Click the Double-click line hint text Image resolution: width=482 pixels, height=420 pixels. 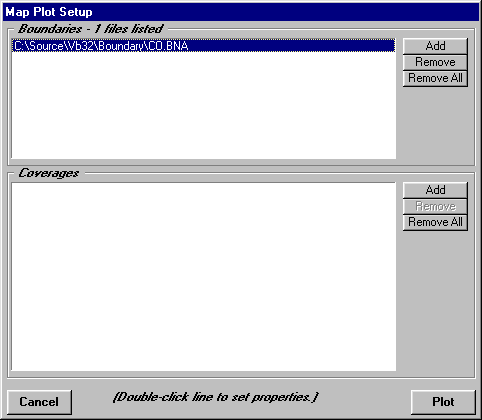[215, 397]
